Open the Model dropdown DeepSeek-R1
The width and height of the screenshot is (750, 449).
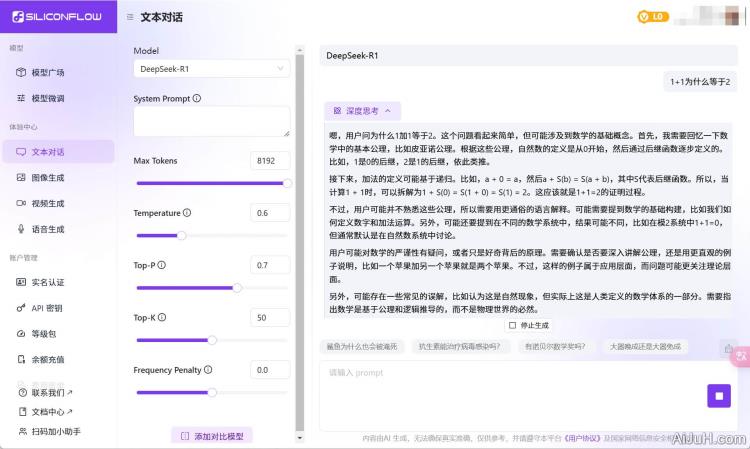click(211, 69)
